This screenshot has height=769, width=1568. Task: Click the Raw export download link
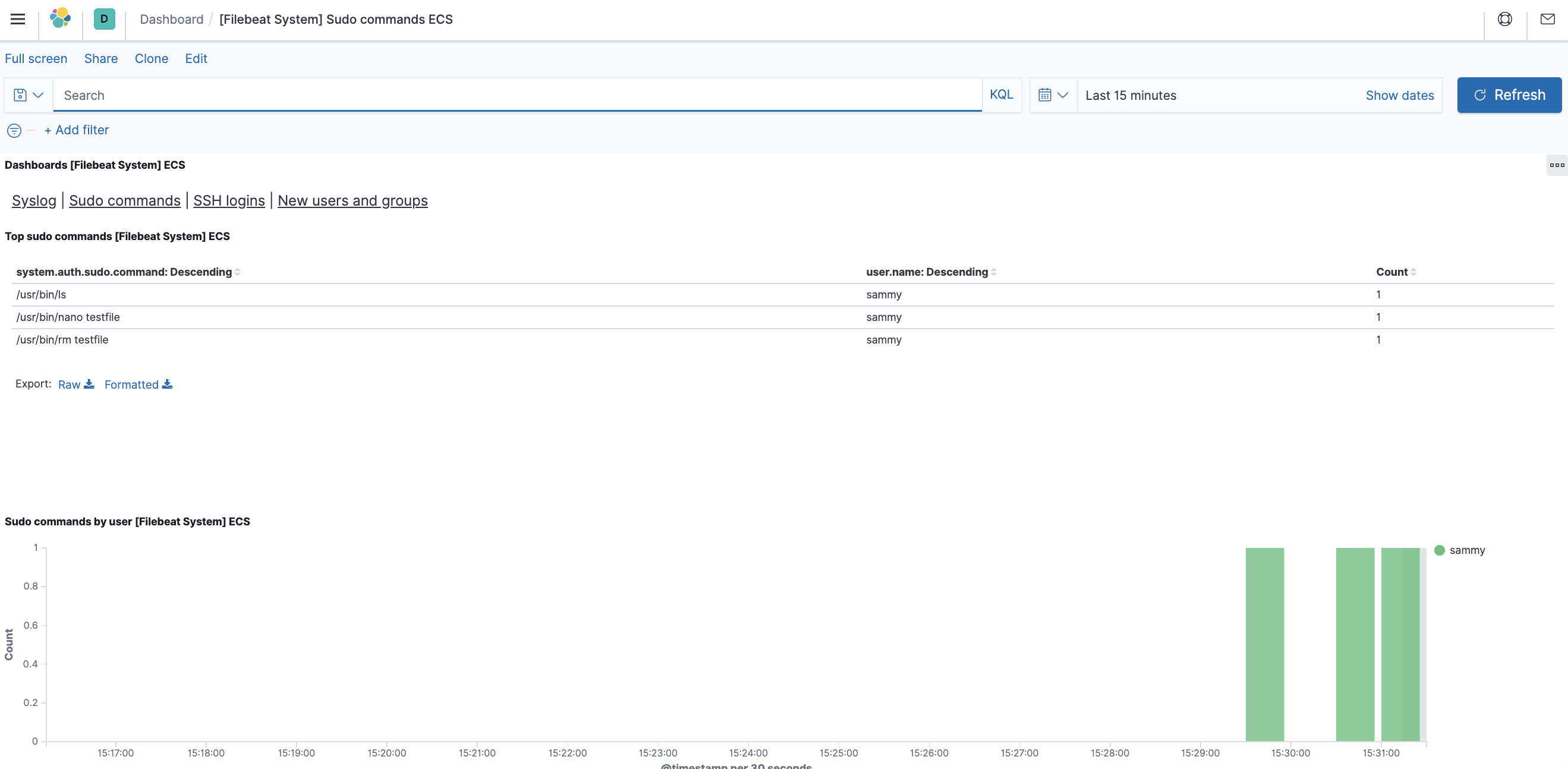[x=74, y=384]
